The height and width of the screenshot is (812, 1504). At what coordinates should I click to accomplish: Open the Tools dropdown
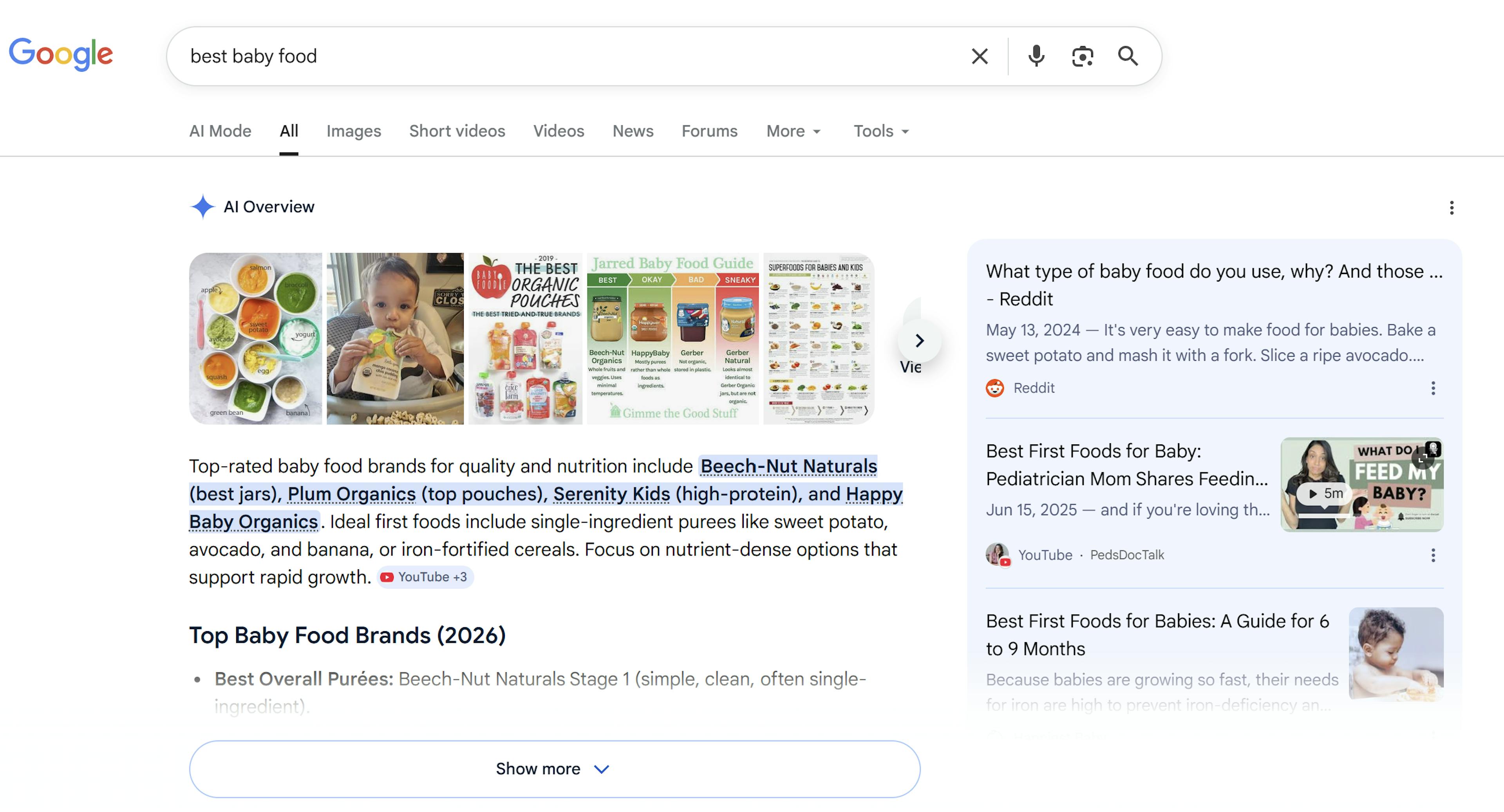click(x=880, y=131)
